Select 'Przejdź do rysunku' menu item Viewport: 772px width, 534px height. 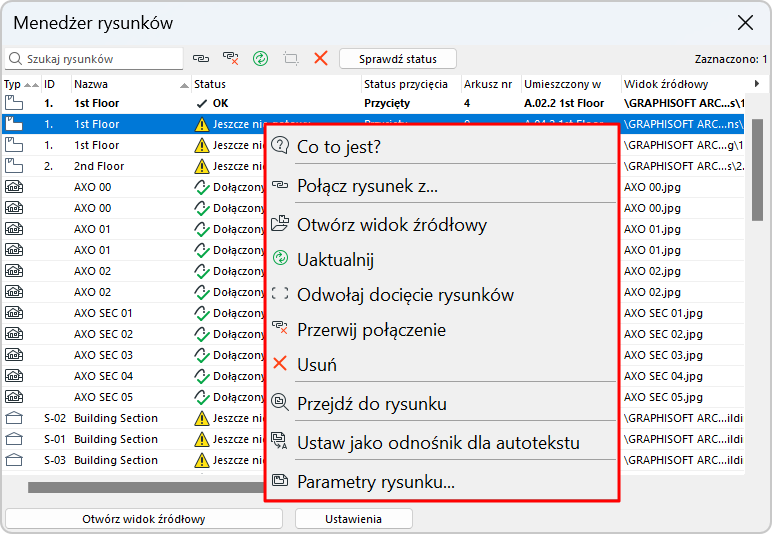click(x=442, y=404)
